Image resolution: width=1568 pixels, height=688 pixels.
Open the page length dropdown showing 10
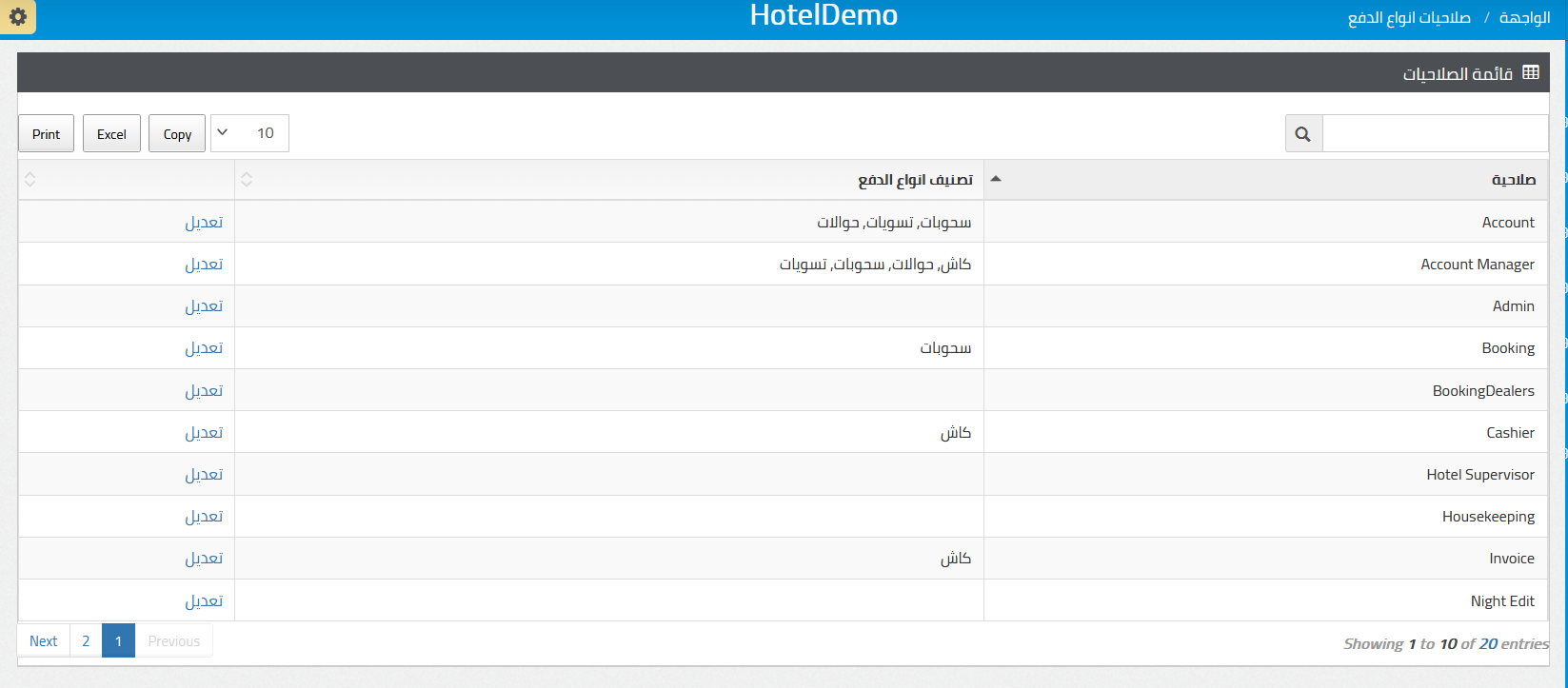coord(249,133)
